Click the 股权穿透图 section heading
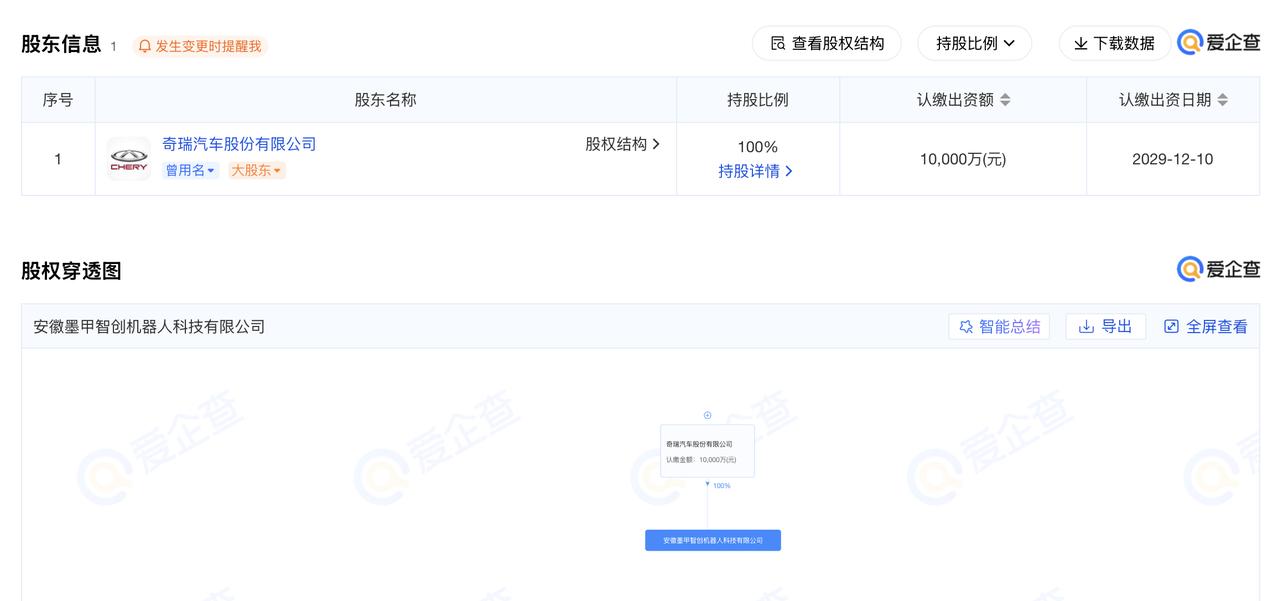The height and width of the screenshot is (601, 1278). click(71, 271)
